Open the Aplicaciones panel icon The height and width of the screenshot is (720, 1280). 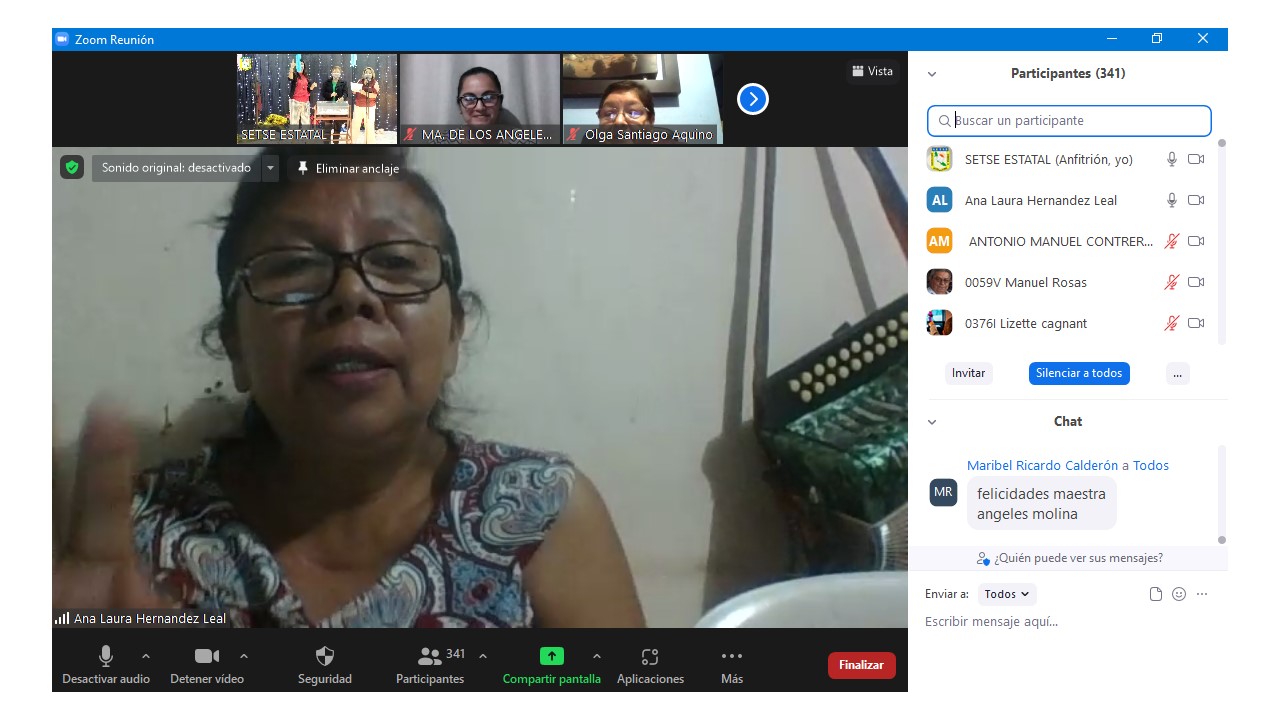[650, 657]
